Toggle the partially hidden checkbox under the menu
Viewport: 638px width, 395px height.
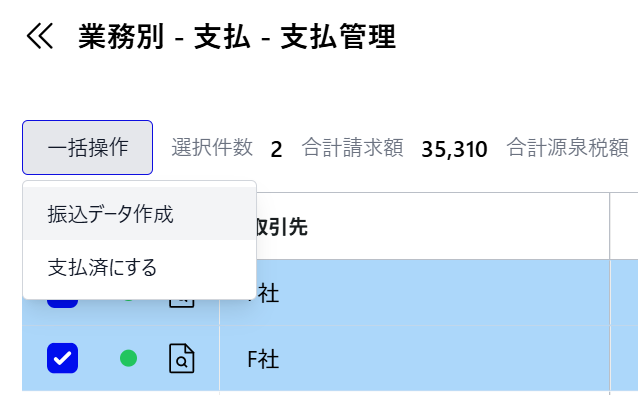[x=62, y=303]
